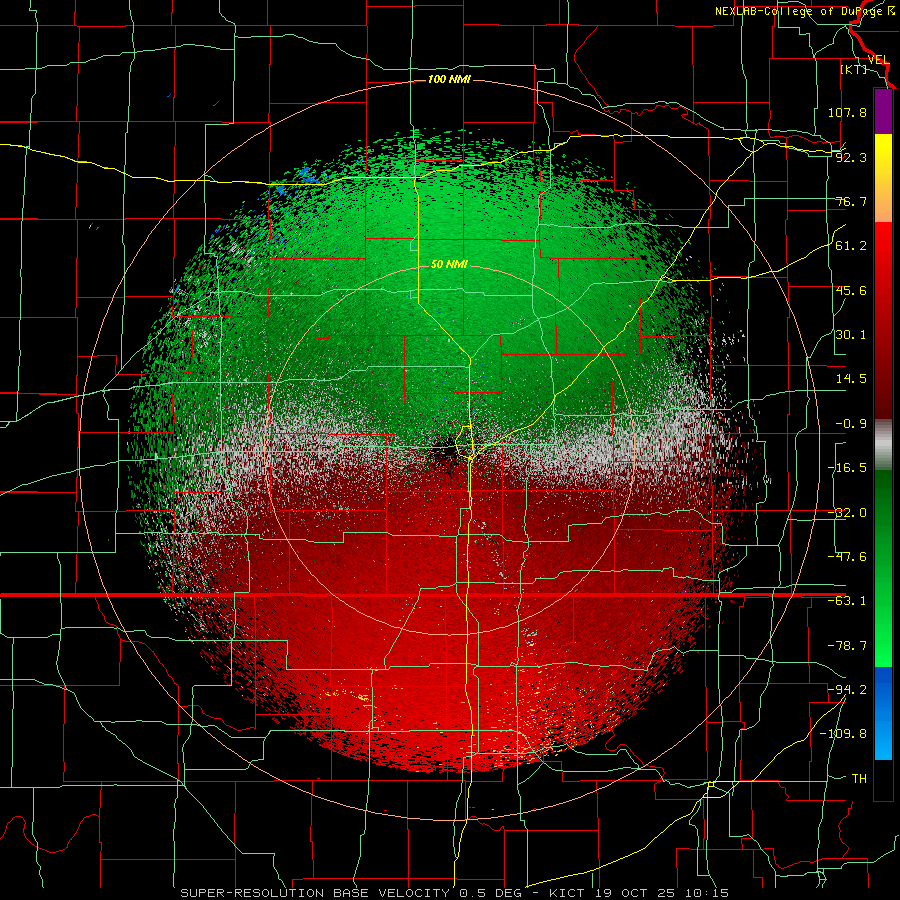900x900 pixels.
Task: Click the VEL legend title
Action: point(878,60)
